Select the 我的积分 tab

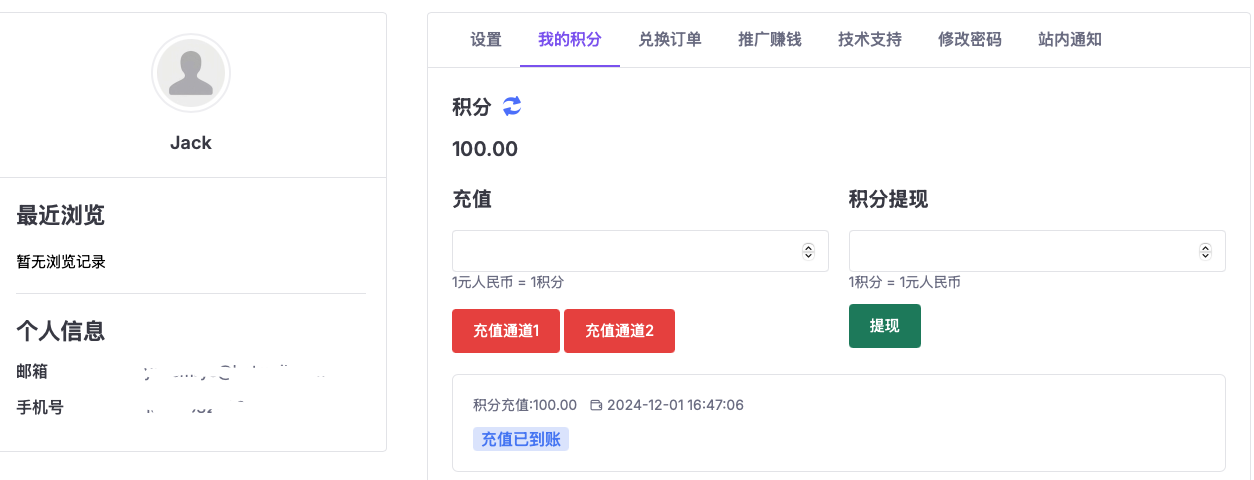pos(570,40)
